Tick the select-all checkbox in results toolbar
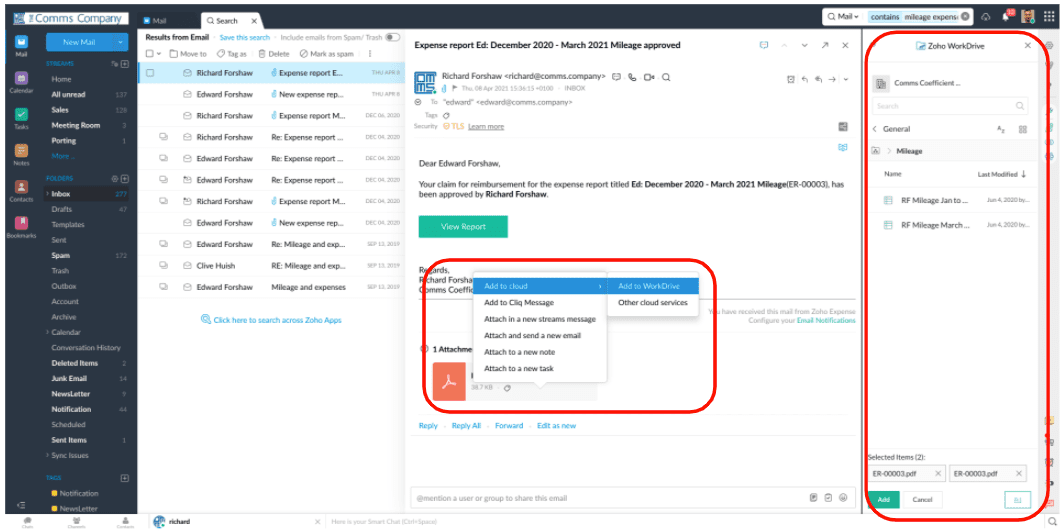Image resolution: width=1062 pixels, height=531 pixels. tap(150, 54)
